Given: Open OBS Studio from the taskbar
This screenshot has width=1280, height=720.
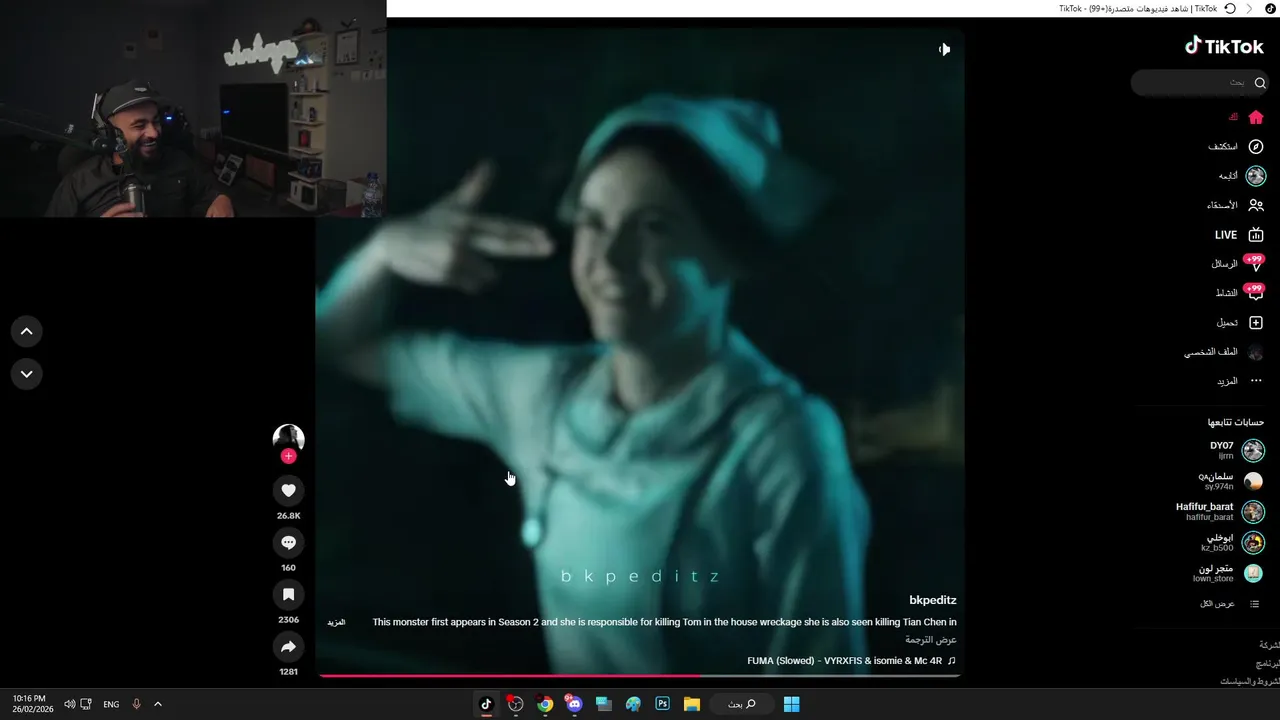Looking at the screenshot, I should click(515, 704).
